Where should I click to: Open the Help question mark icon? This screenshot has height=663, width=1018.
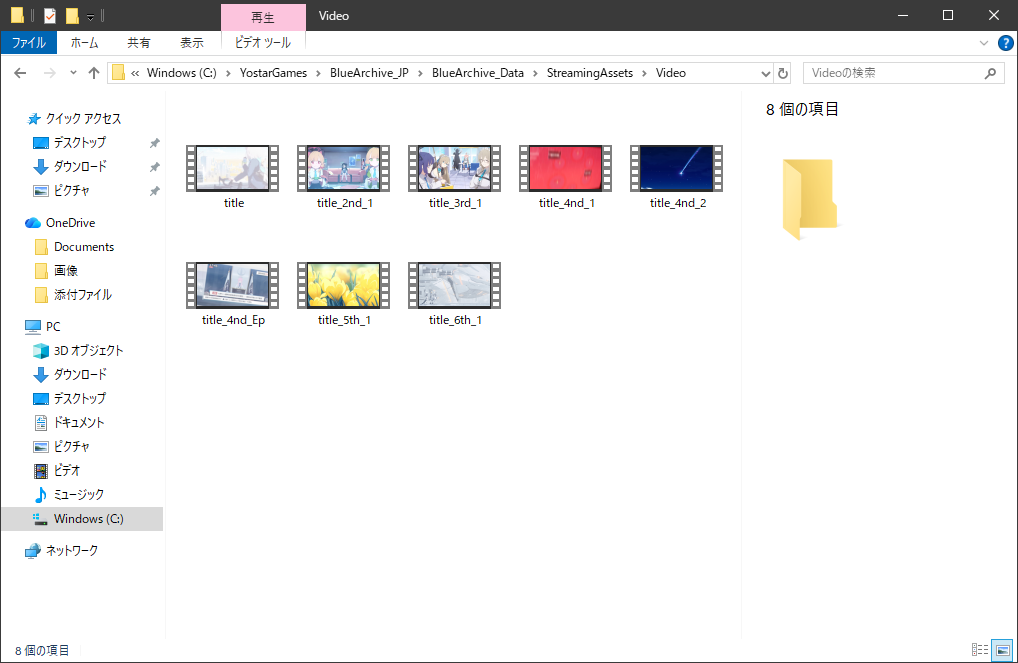point(1005,43)
